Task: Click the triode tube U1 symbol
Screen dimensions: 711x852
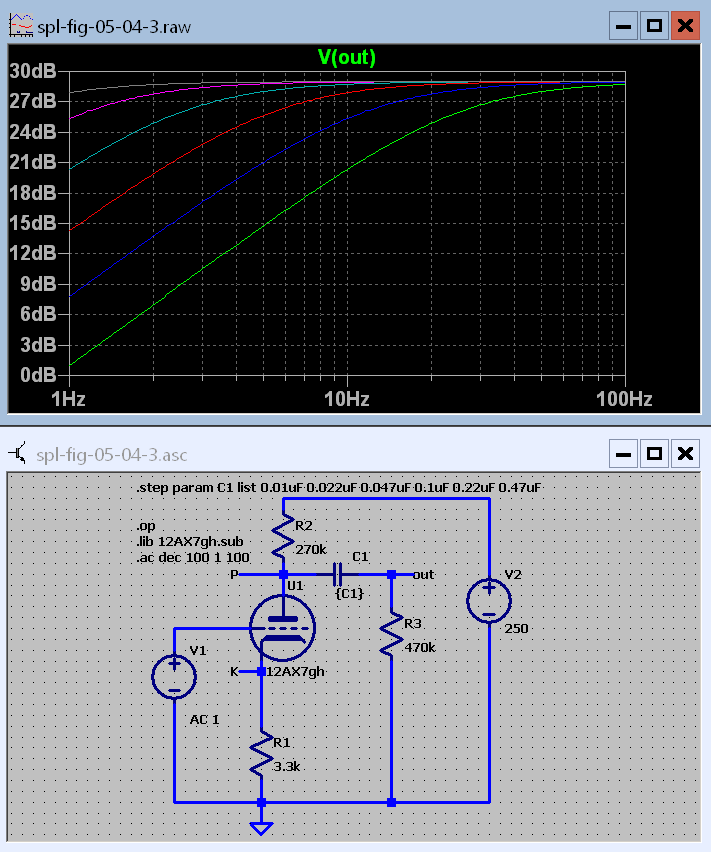Action: pos(283,628)
